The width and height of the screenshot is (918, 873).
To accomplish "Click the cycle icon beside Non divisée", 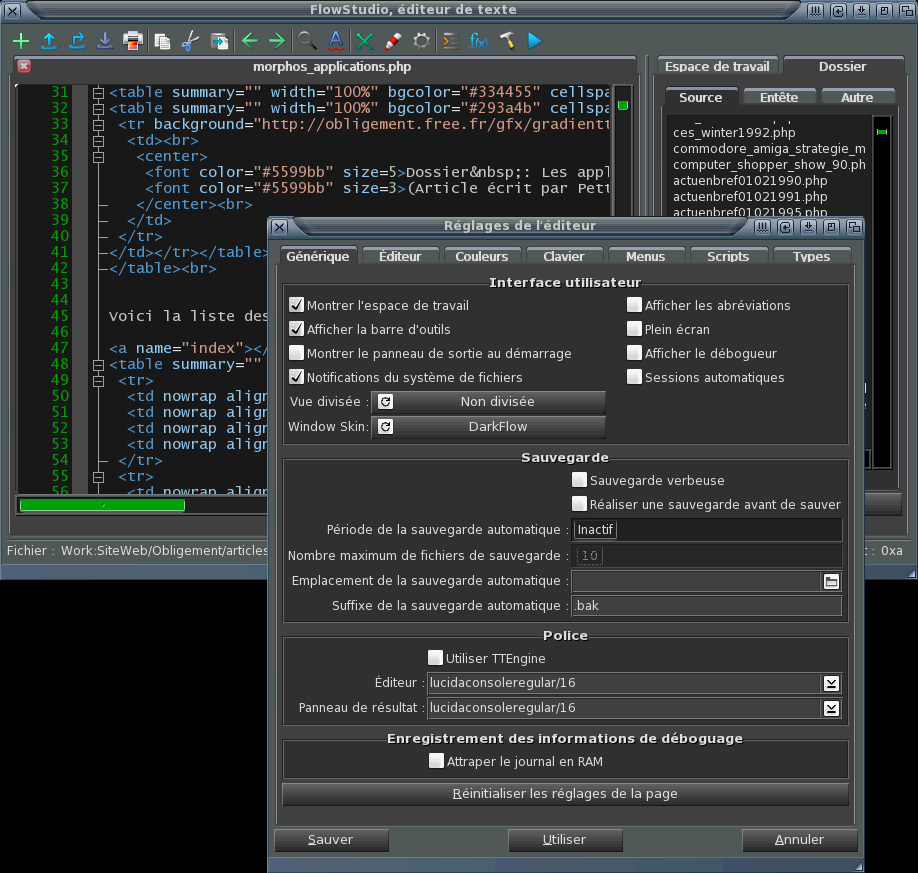I will click(x=385, y=402).
